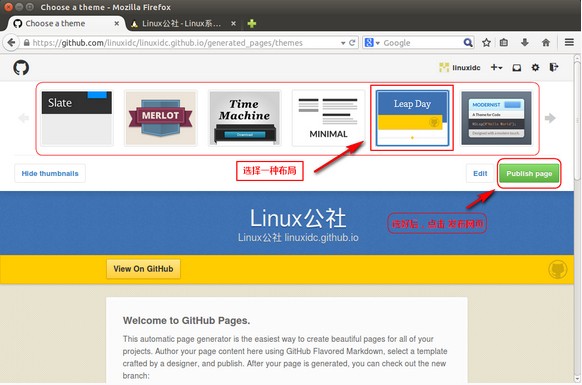
Task: Click the lock icon in the address bar
Action: click(x=27, y=43)
